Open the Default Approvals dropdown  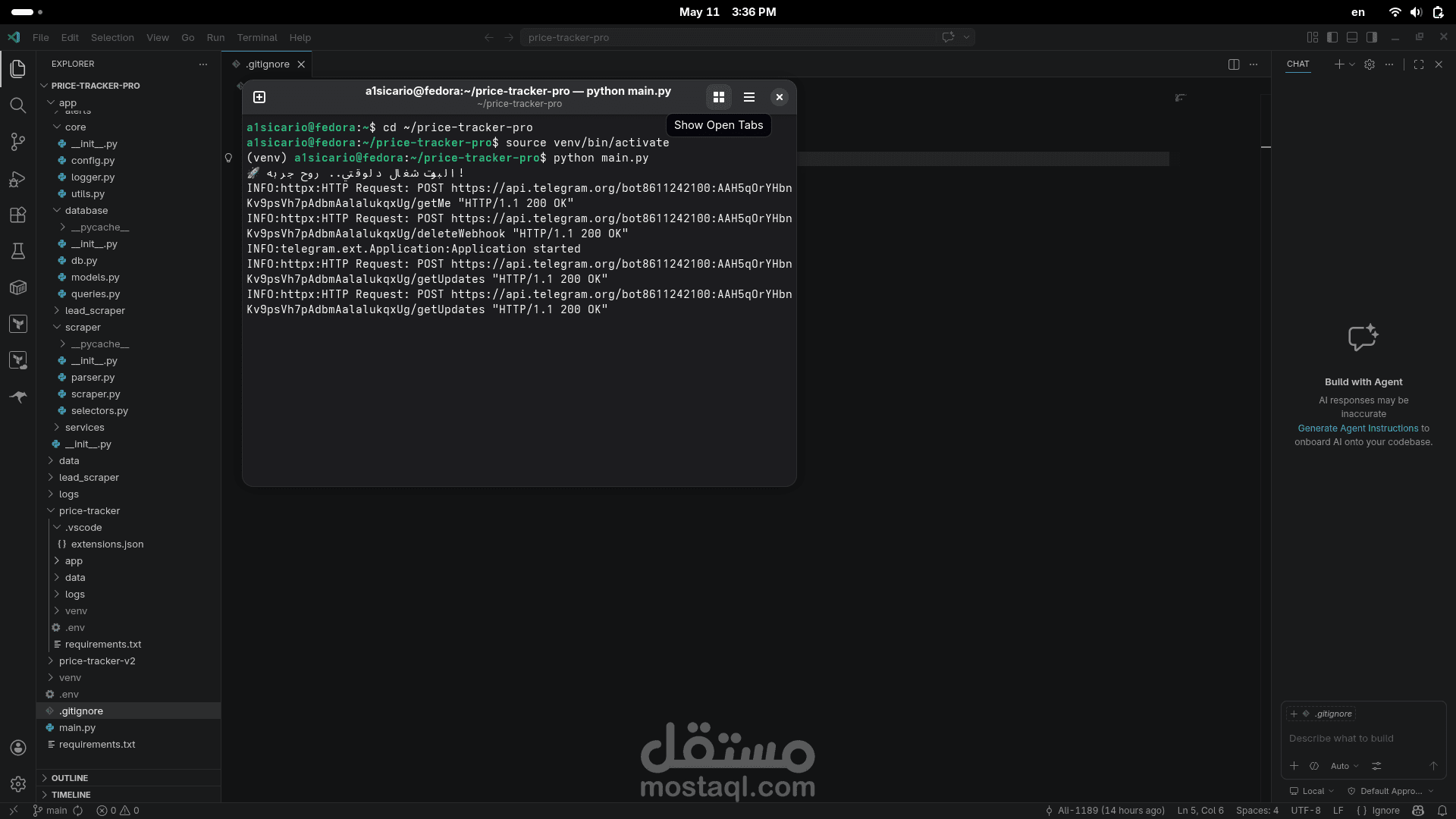[1391, 791]
